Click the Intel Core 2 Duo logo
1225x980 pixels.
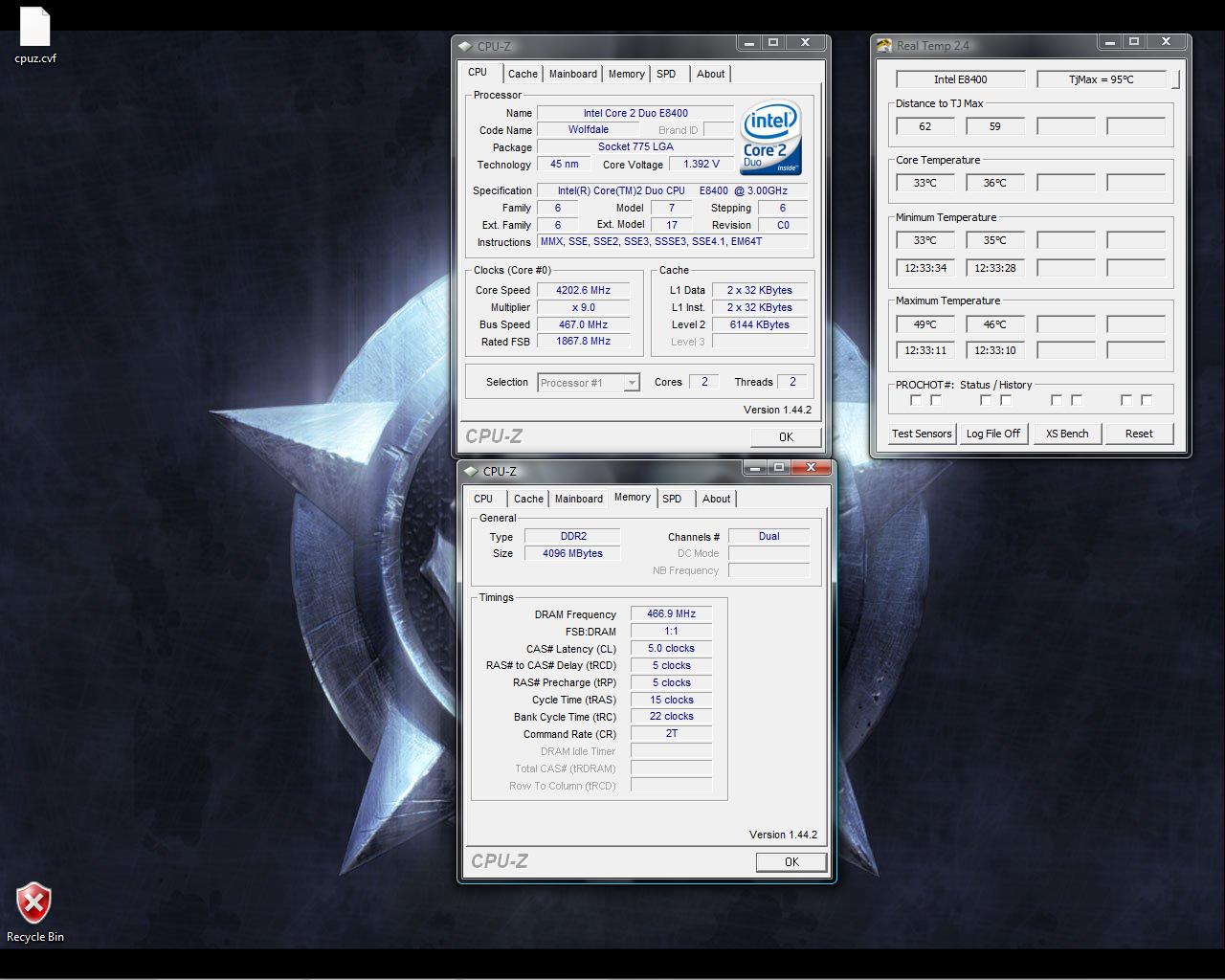point(771,138)
